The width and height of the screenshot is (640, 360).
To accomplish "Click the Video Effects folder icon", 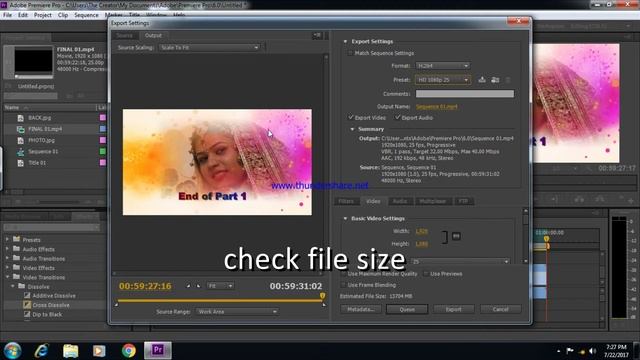I will (16, 267).
